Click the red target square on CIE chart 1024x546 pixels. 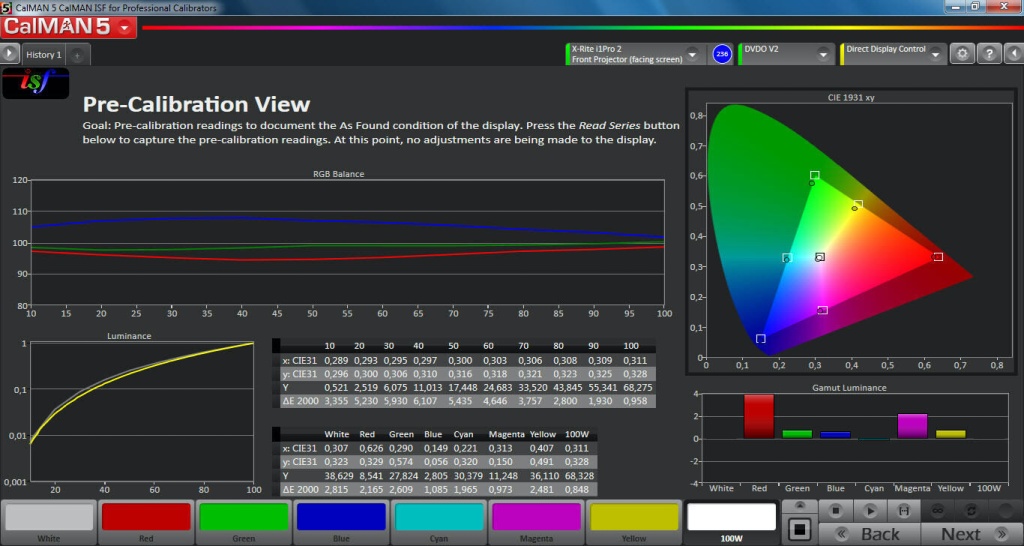pyautogui.click(x=938, y=257)
